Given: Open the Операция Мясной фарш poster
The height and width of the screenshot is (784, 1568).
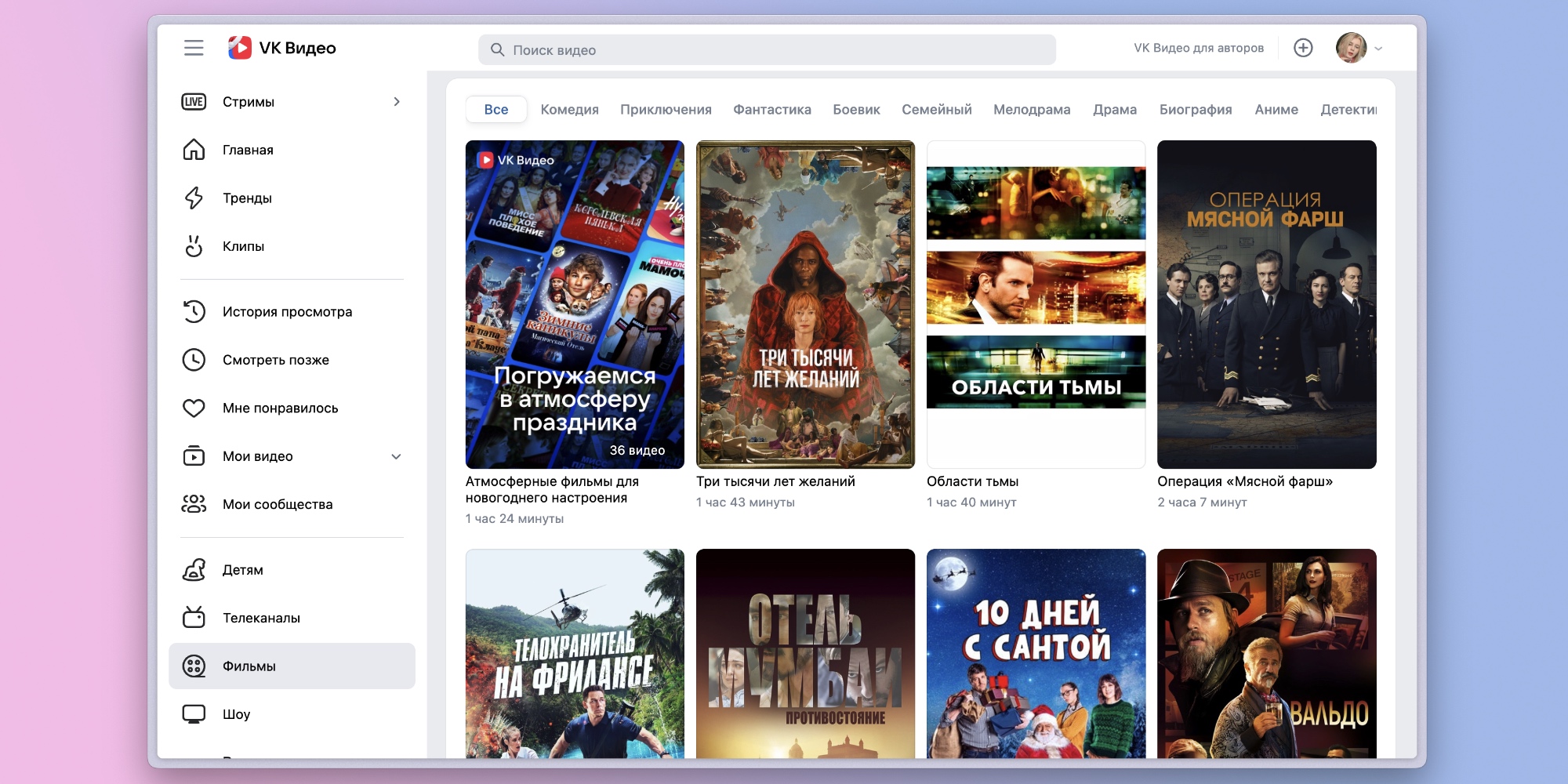Looking at the screenshot, I should tap(1267, 304).
